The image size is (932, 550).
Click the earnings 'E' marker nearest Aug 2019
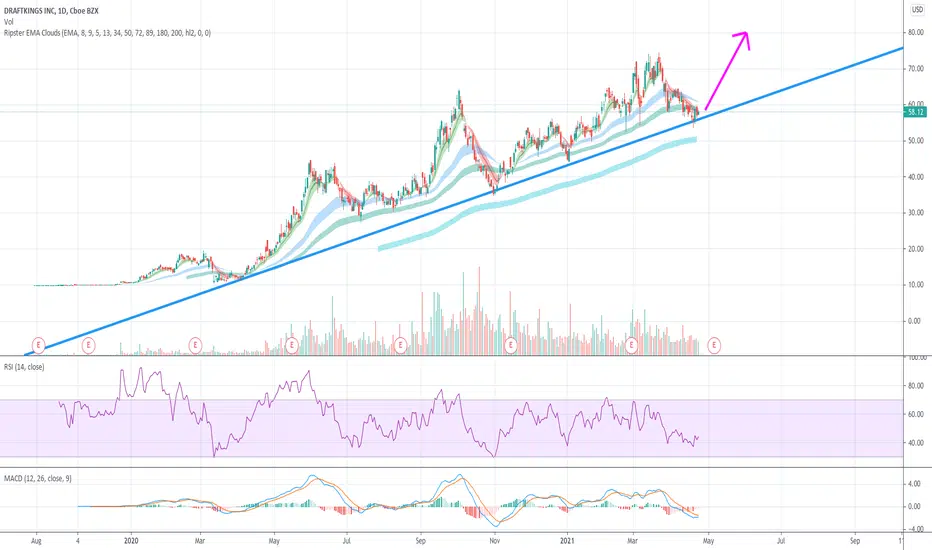click(38, 344)
